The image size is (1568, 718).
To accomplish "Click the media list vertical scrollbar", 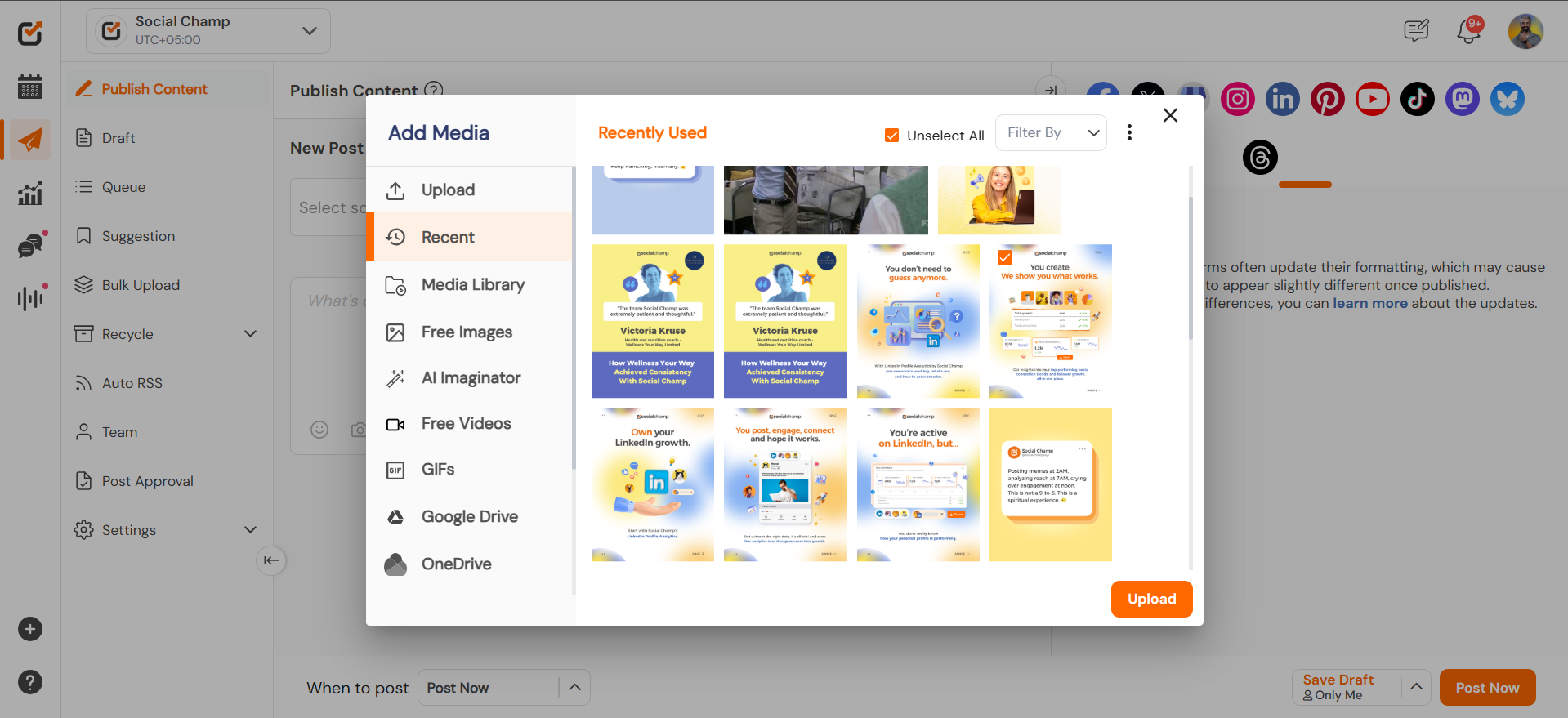I will pyautogui.click(x=1191, y=268).
